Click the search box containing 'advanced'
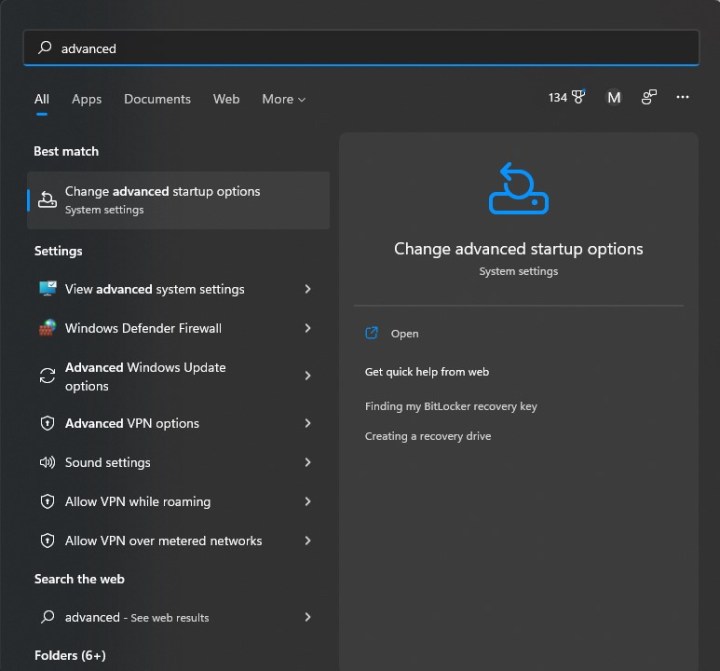 [360, 48]
